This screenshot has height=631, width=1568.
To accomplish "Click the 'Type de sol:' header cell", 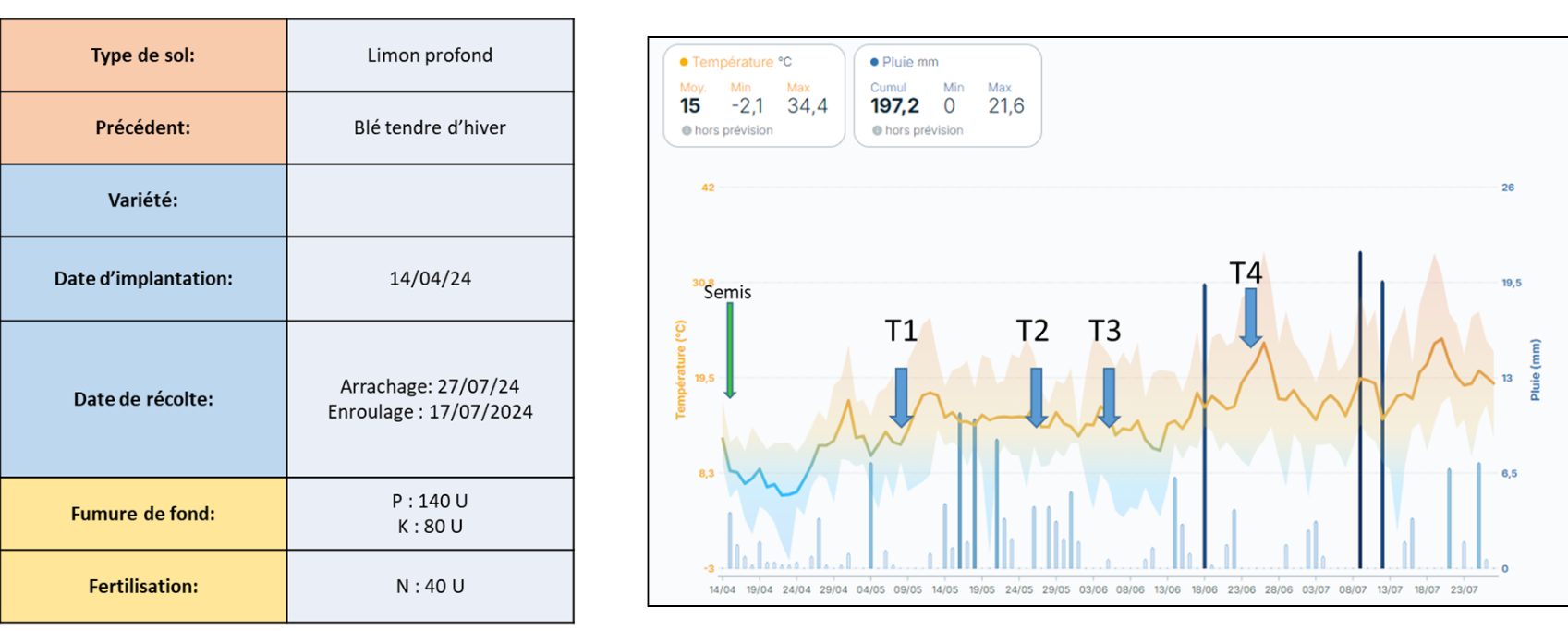I will point(143,55).
